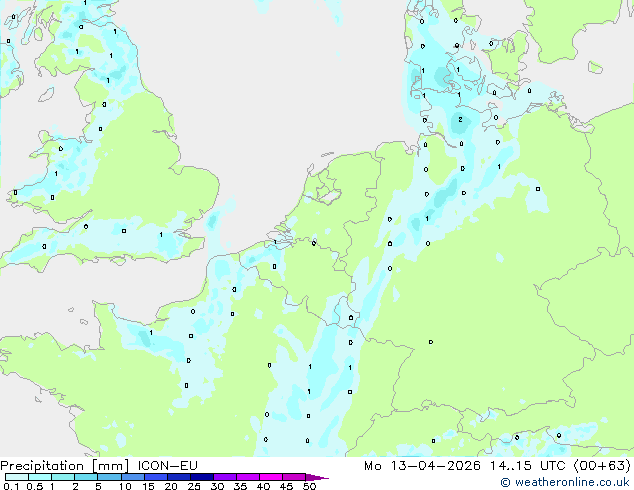Click the forecast date 'Mo 13-04-2026'

pos(422,465)
